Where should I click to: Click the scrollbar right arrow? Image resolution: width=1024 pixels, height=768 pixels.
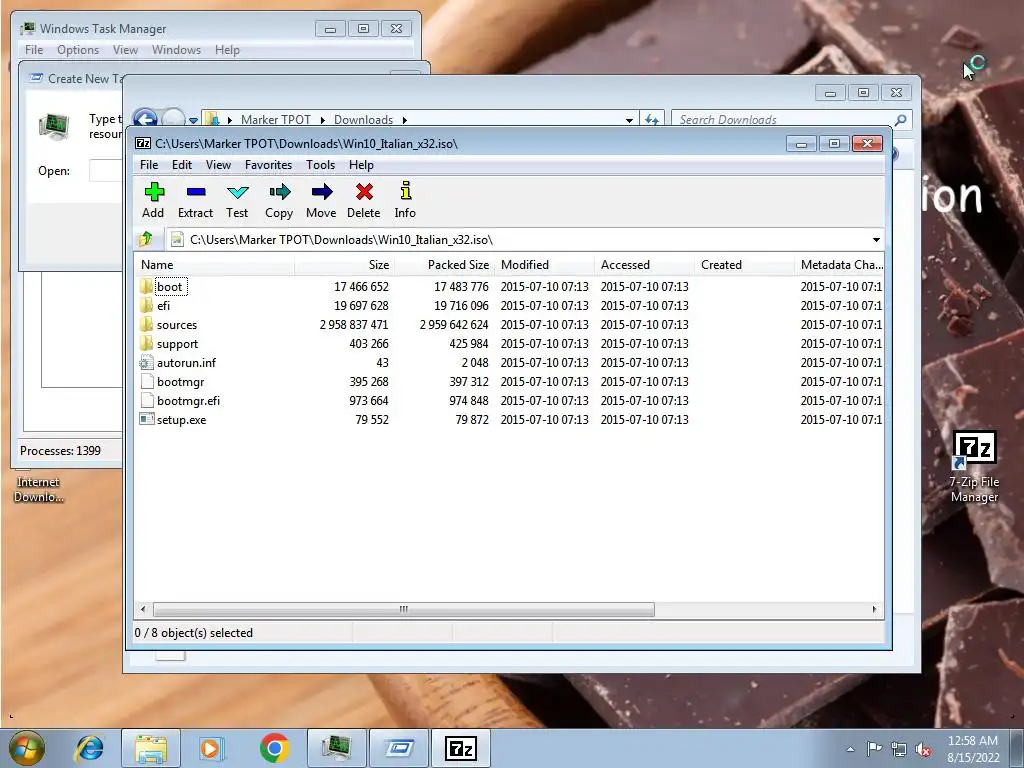click(x=874, y=609)
